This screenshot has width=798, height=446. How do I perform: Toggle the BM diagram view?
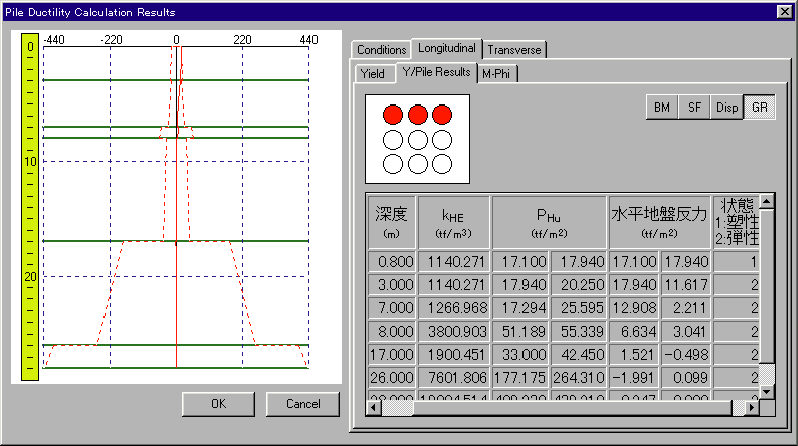[662, 108]
